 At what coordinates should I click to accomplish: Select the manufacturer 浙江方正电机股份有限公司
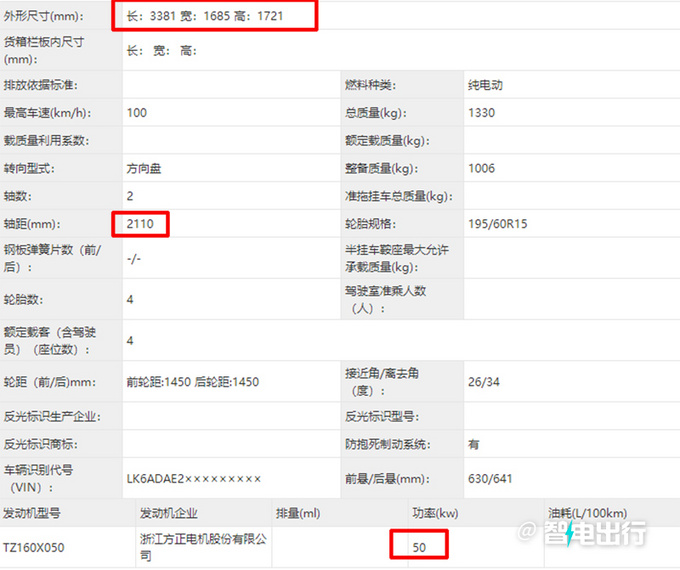[x=203, y=547]
